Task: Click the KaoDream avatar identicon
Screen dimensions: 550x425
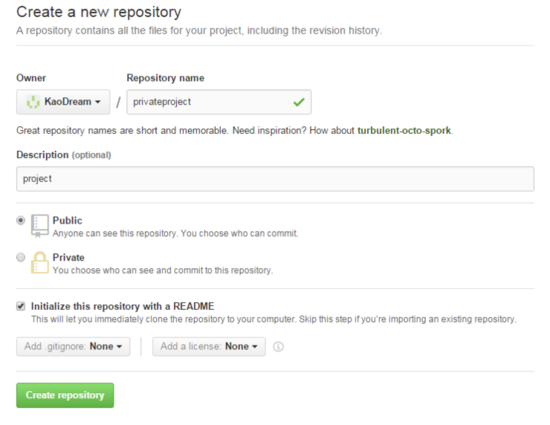Action: pyautogui.click(x=33, y=102)
